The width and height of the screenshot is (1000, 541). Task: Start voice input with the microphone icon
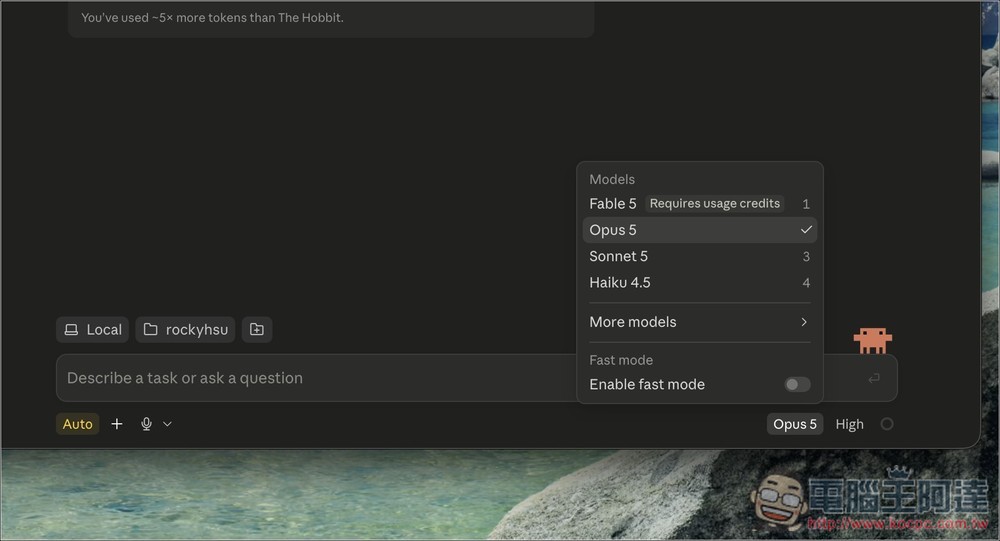146,424
